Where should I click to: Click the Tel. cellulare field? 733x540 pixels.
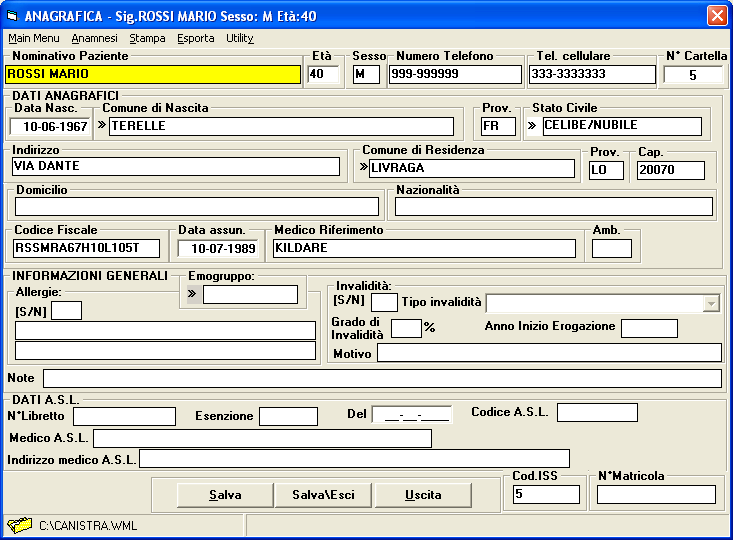click(x=592, y=74)
